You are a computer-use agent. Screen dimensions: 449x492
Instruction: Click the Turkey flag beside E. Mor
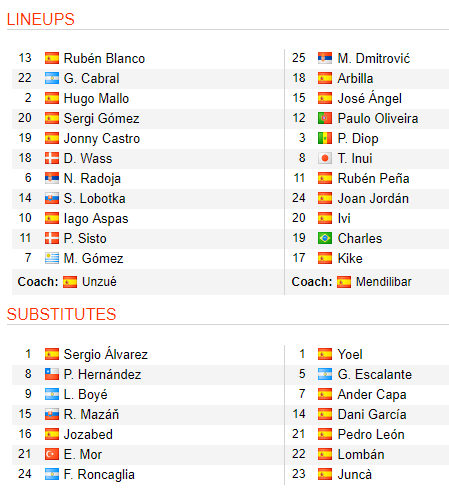[x=52, y=454]
